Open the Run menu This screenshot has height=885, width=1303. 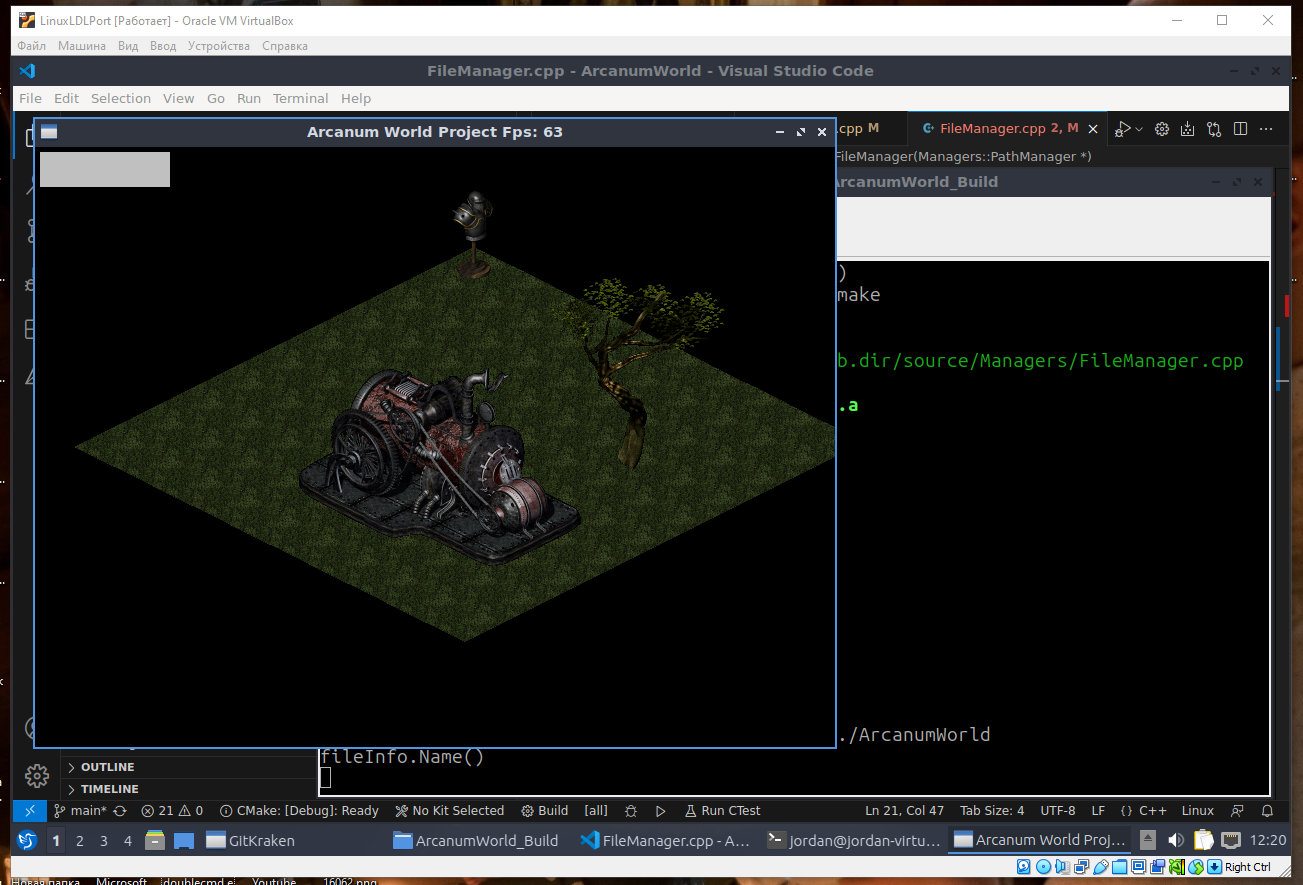tap(249, 98)
